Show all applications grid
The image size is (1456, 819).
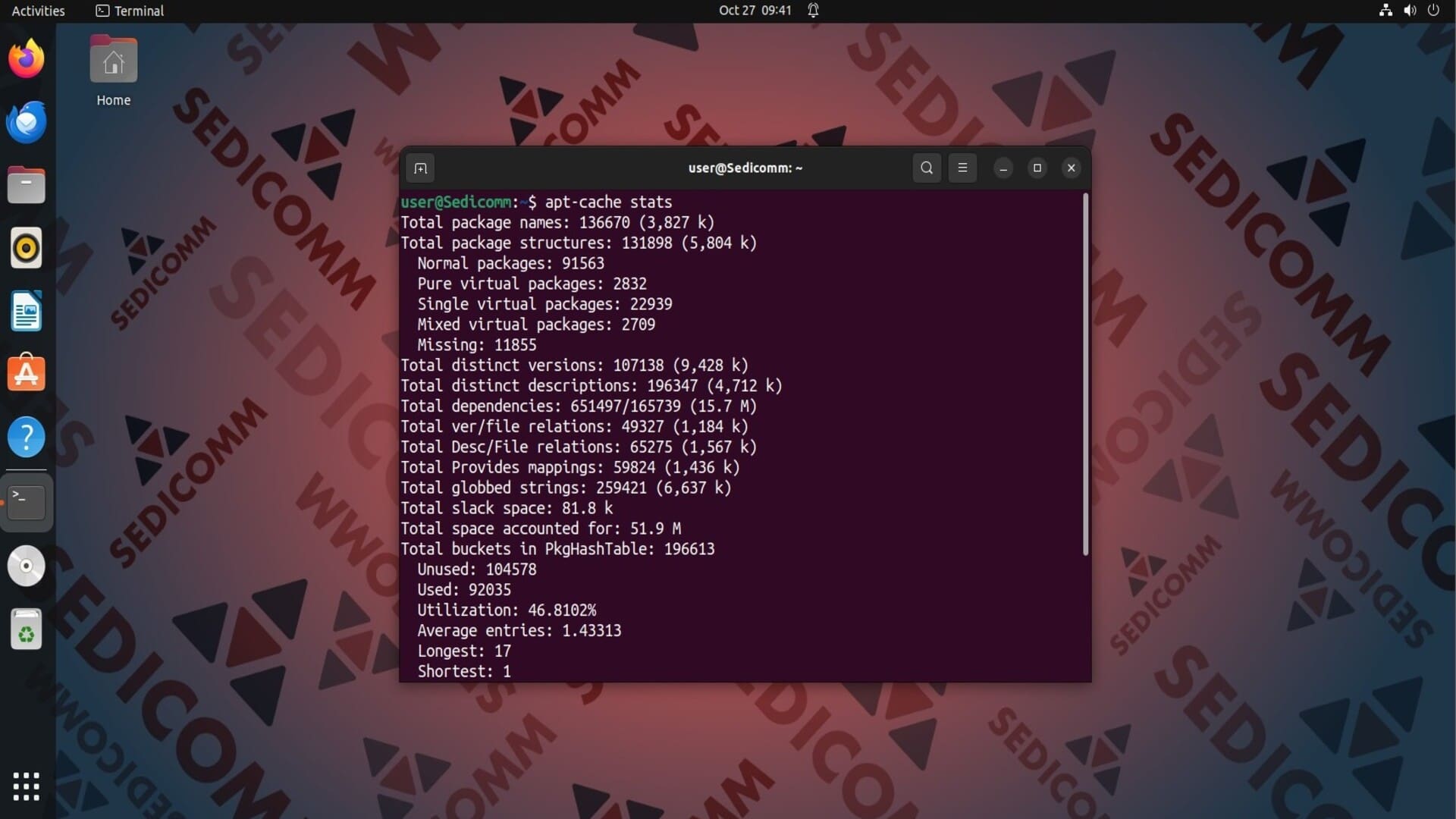click(x=27, y=786)
